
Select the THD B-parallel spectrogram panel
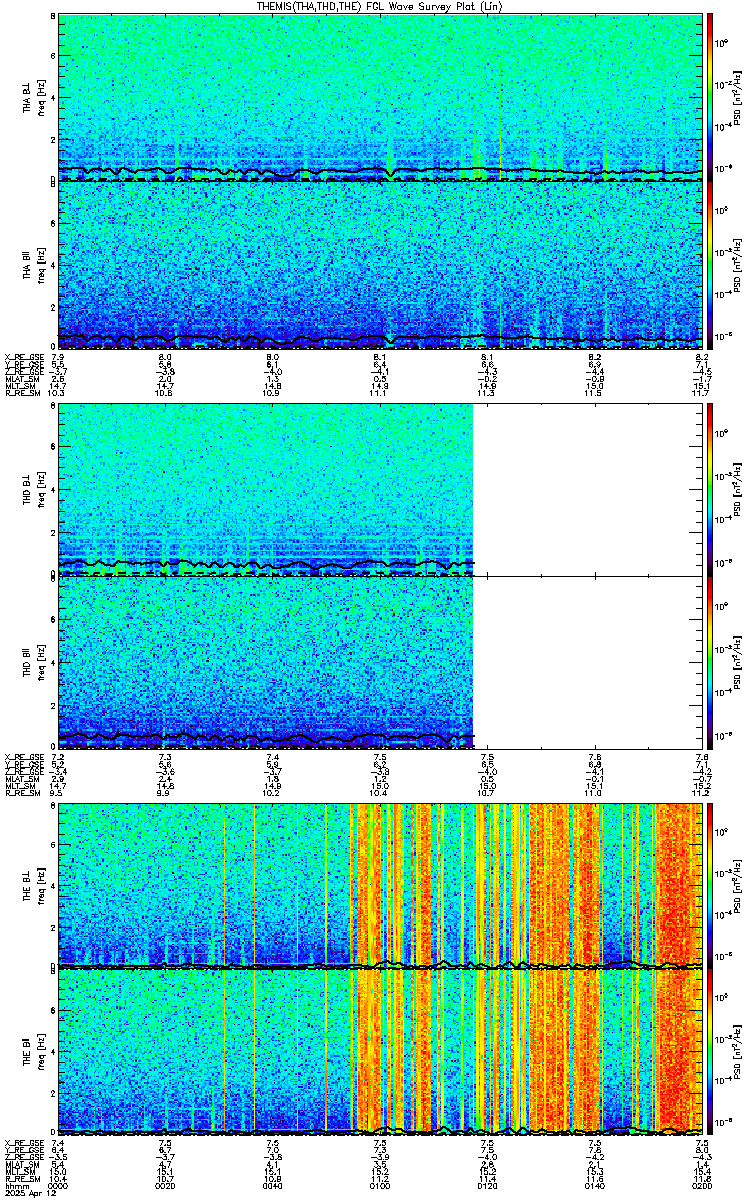coord(381,661)
